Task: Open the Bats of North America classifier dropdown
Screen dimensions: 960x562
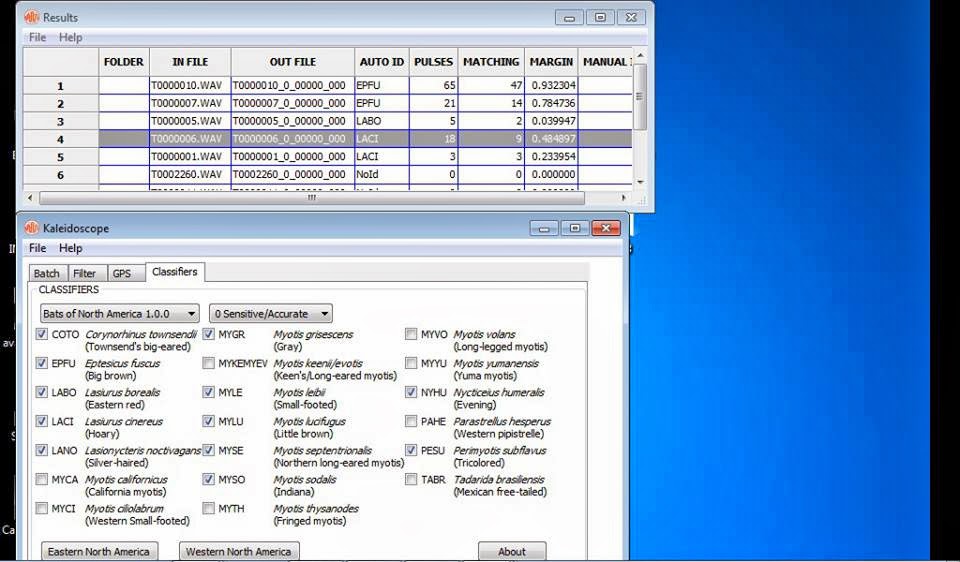Action: (119, 313)
